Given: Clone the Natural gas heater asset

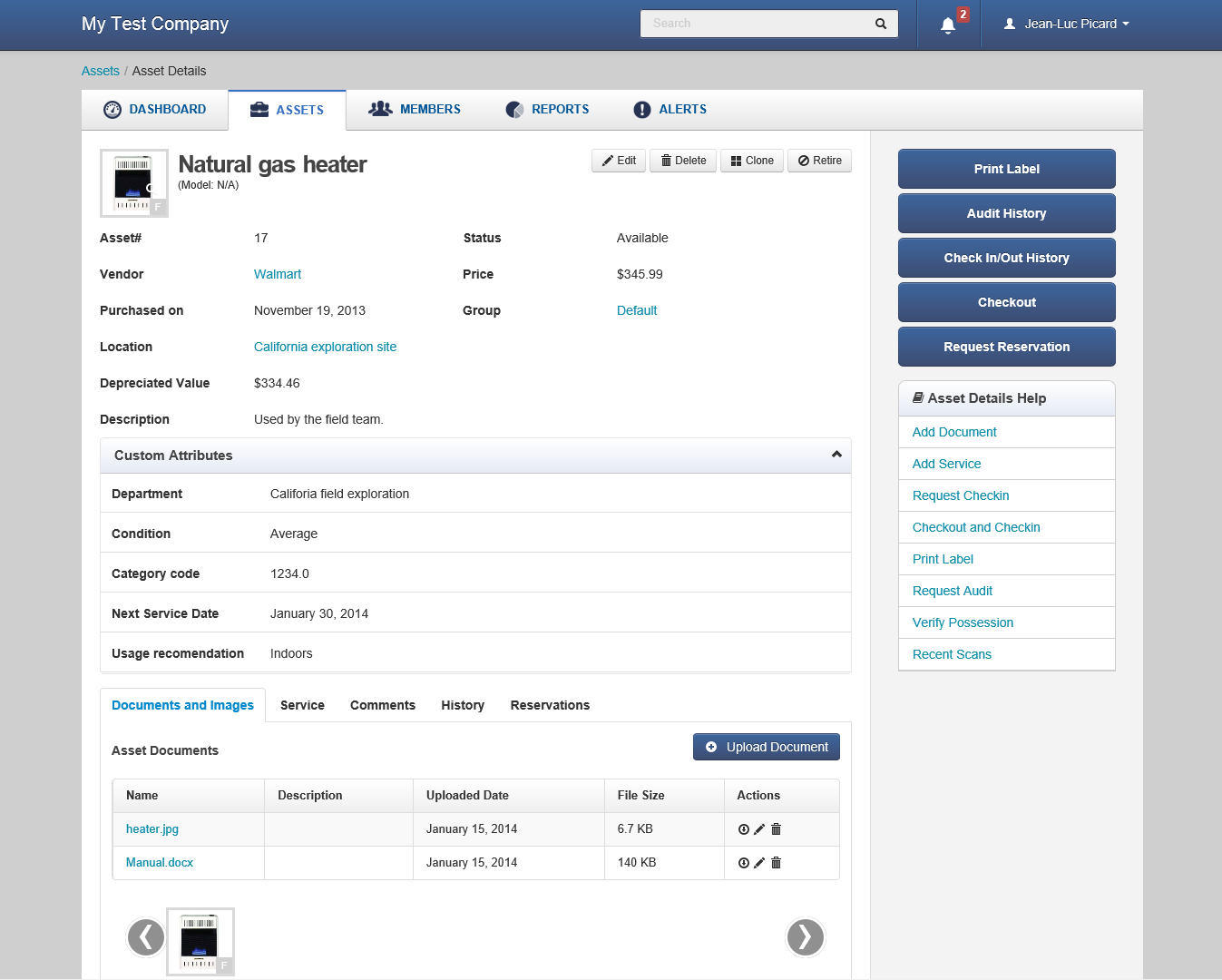Looking at the screenshot, I should [x=751, y=161].
